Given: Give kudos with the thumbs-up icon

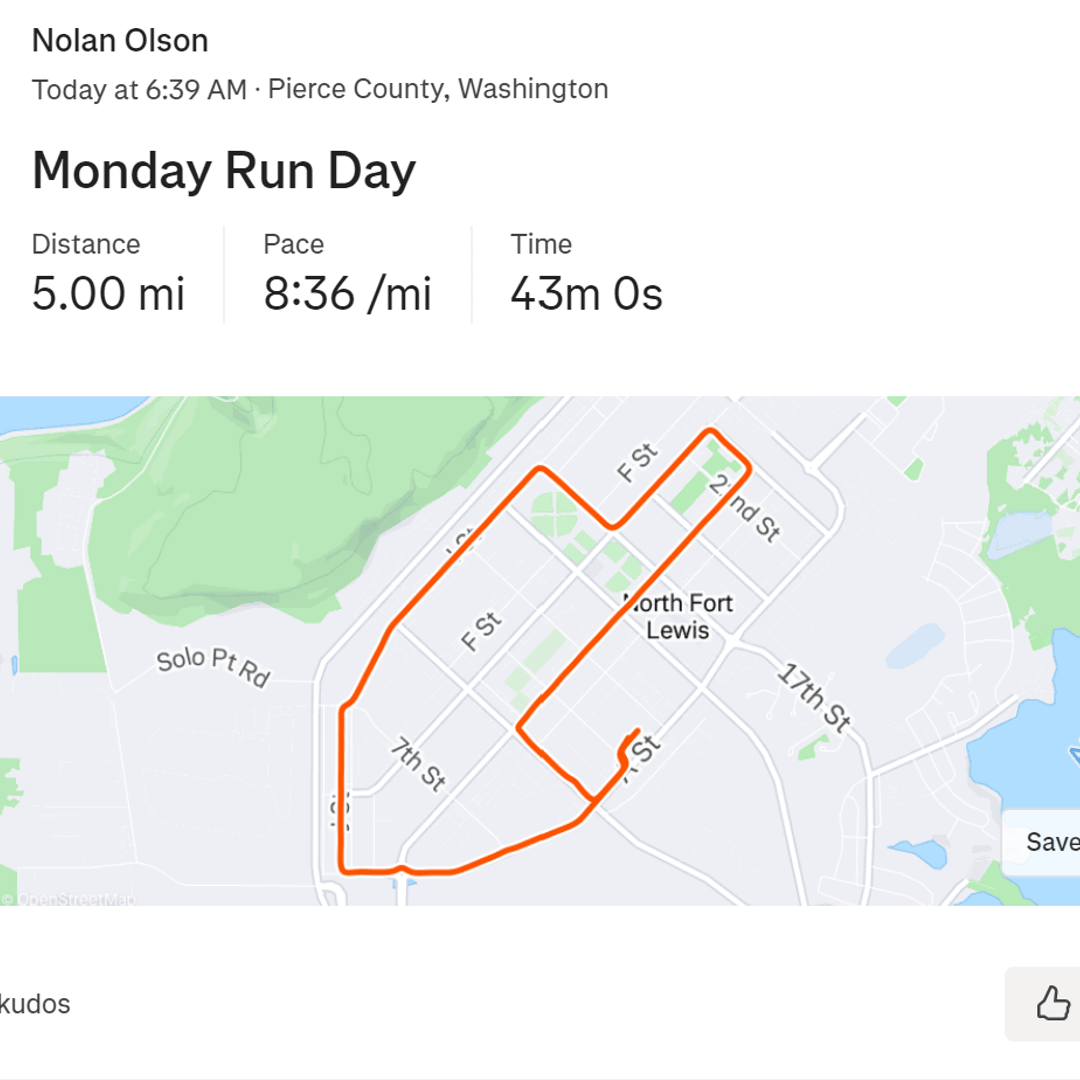Looking at the screenshot, I should [x=1052, y=1003].
